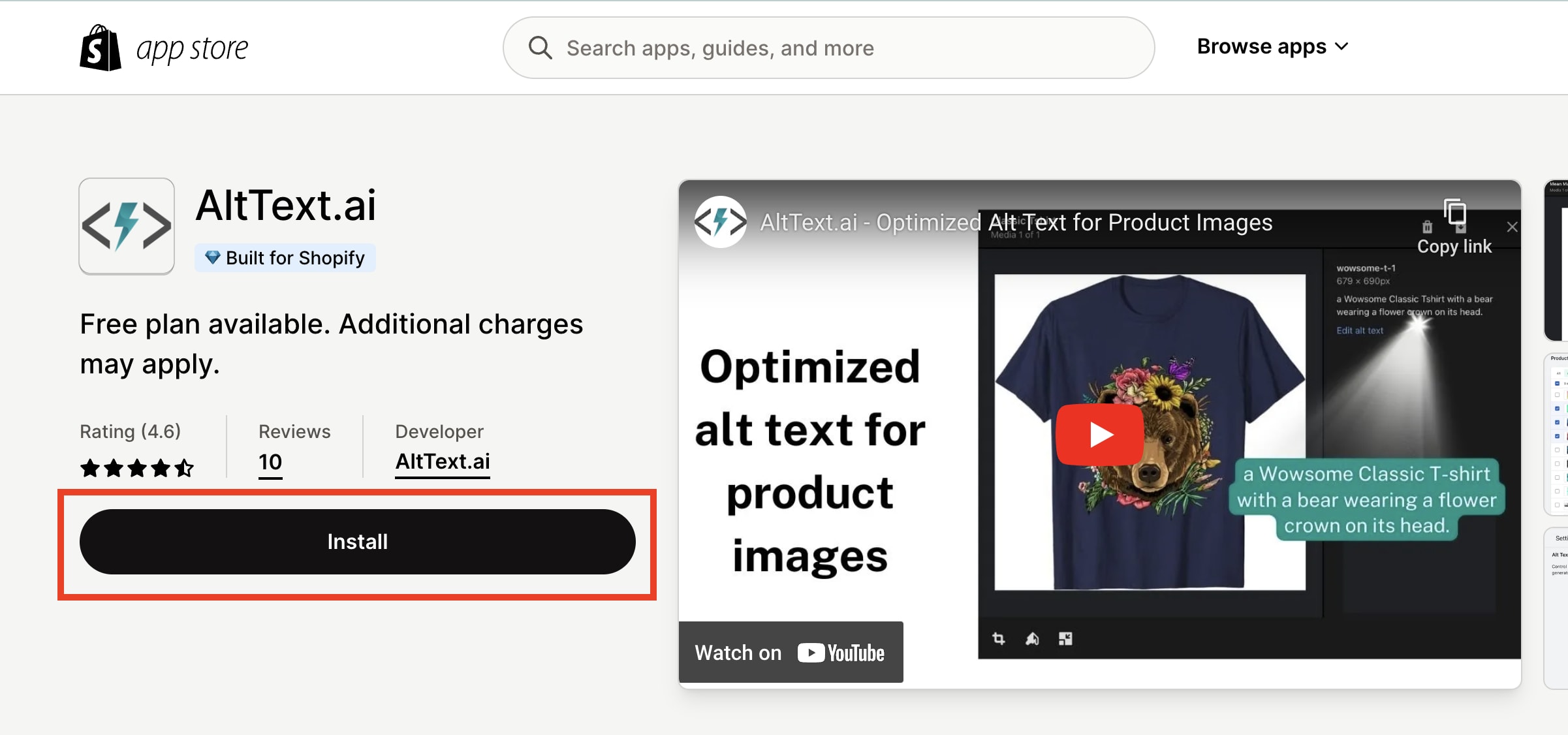The image size is (1568, 735).
Task: Focus the search apps input field
Action: (x=828, y=48)
